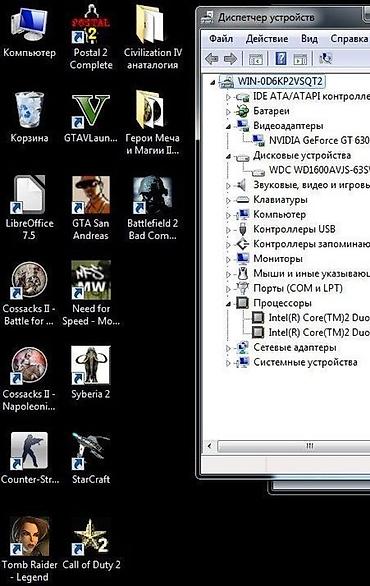
Task: Select the WDC WD1600AVJS disk device
Action: click(x=319, y=170)
